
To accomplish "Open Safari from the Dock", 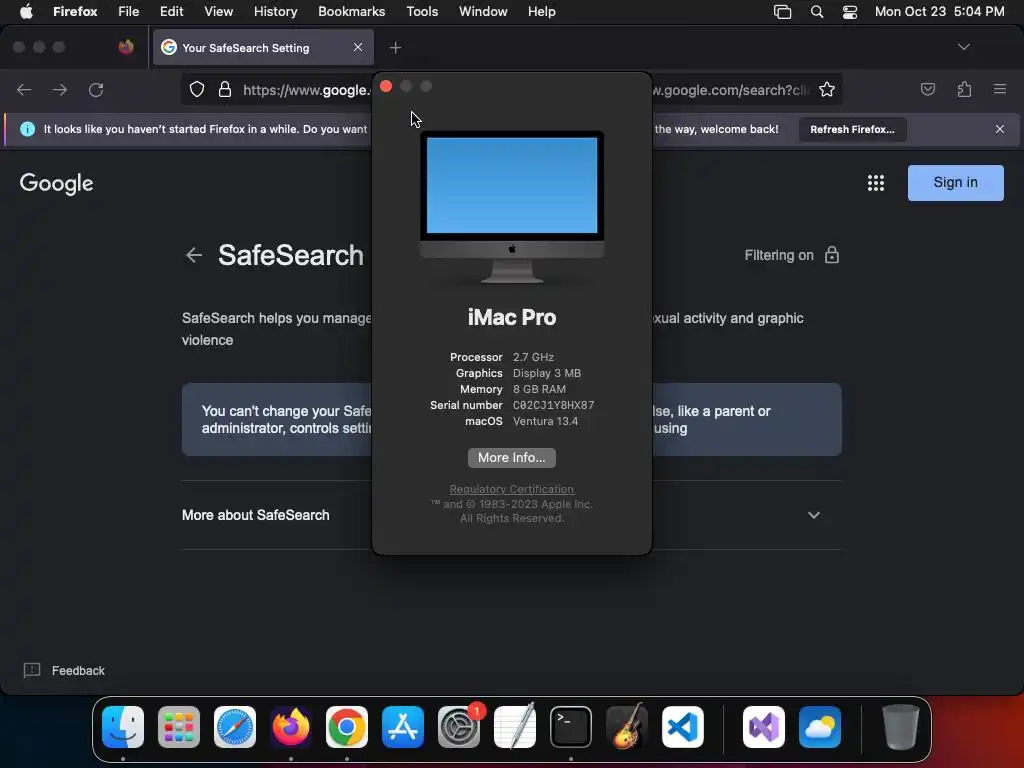I will [x=235, y=727].
